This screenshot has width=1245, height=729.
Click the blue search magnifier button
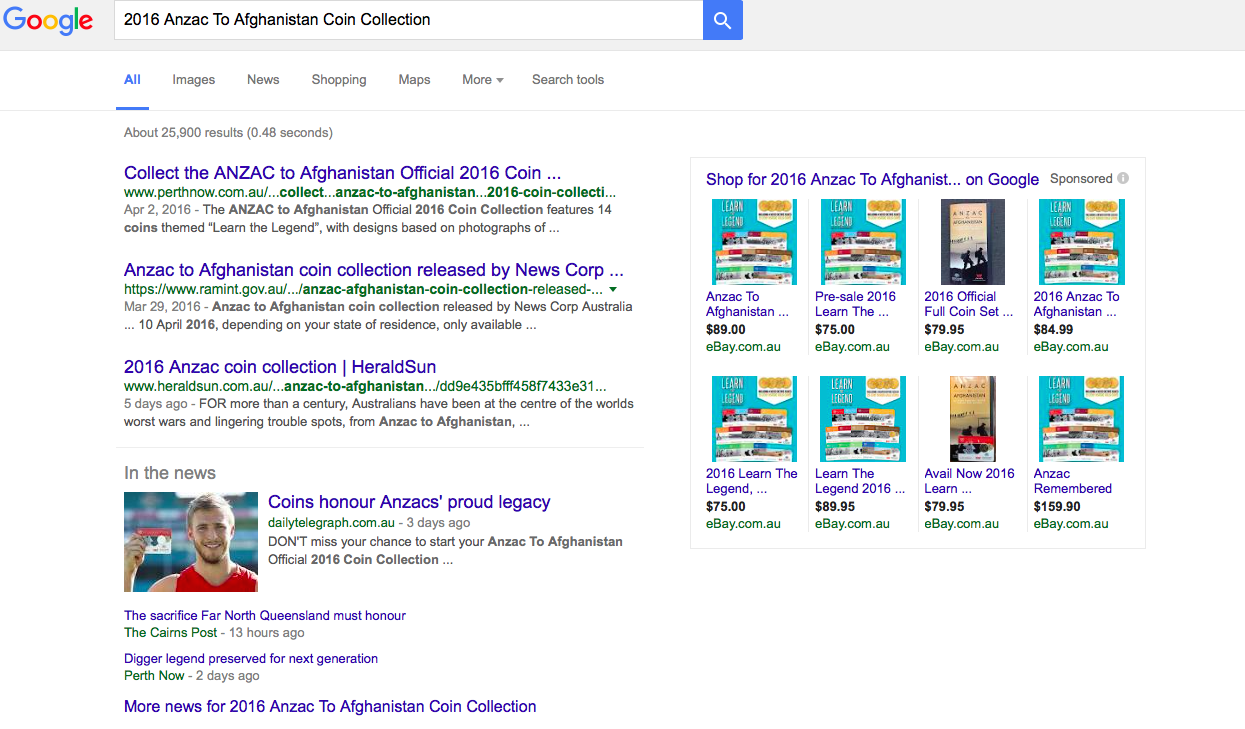(722, 20)
